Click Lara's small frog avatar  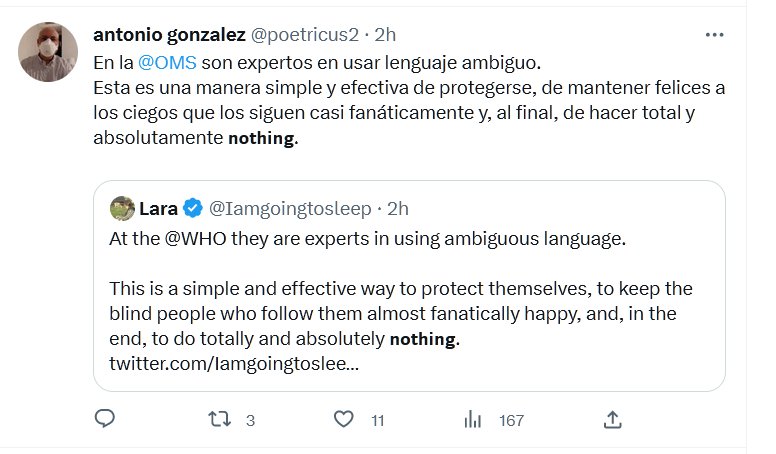click(122, 208)
